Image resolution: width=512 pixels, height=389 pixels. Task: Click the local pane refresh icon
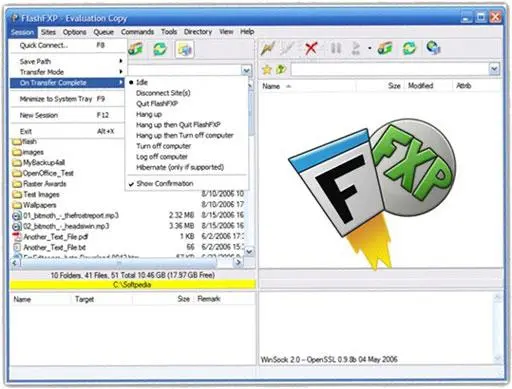tap(160, 49)
